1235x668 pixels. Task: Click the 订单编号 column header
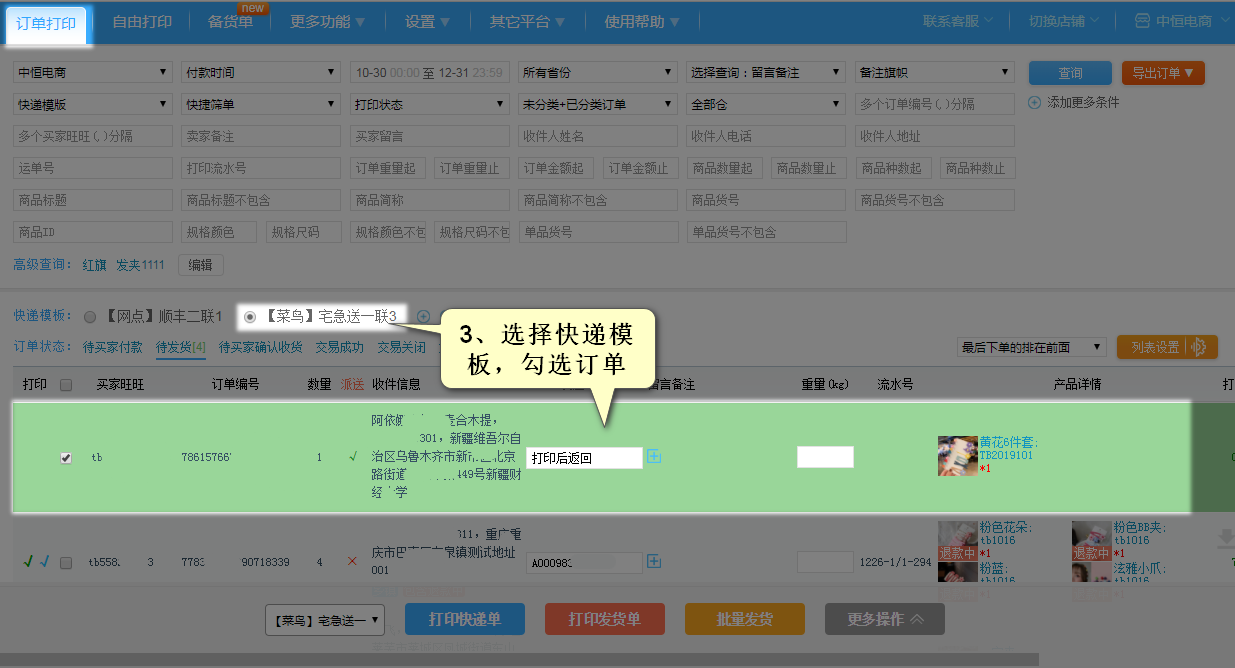(x=235, y=384)
